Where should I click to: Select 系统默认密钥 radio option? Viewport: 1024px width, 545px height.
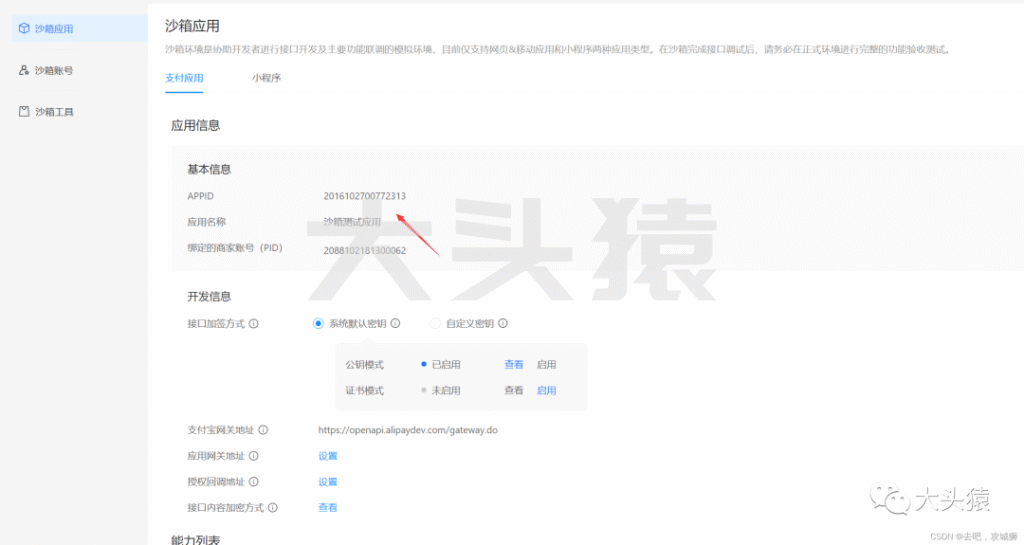point(318,323)
